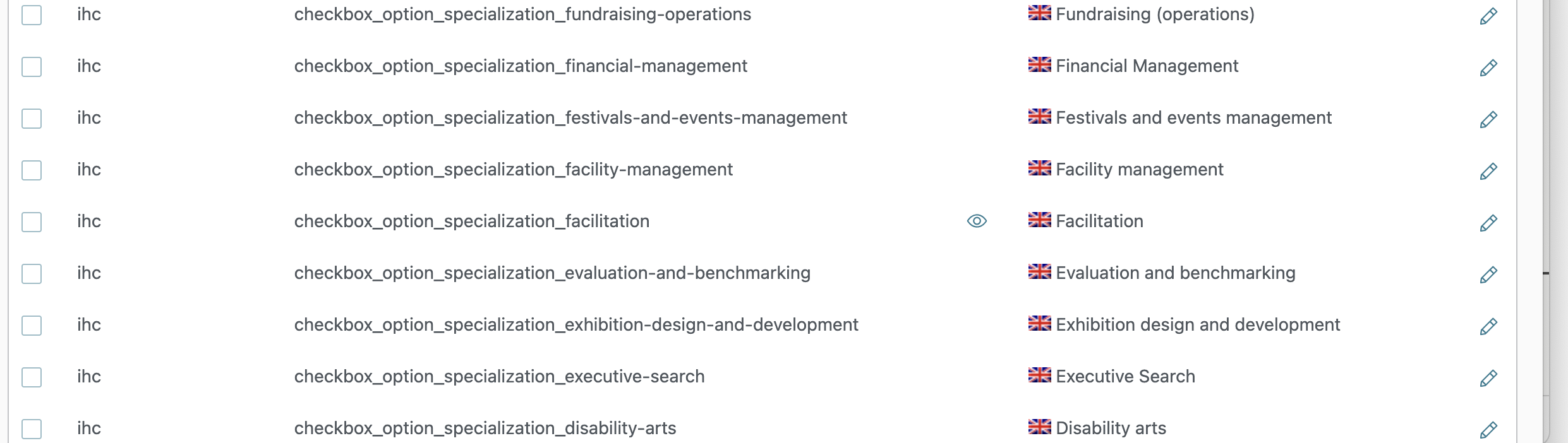The height and width of the screenshot is (443, 1568).
Task: Click the Exhibition design and development text
Action: point(1198,325)
